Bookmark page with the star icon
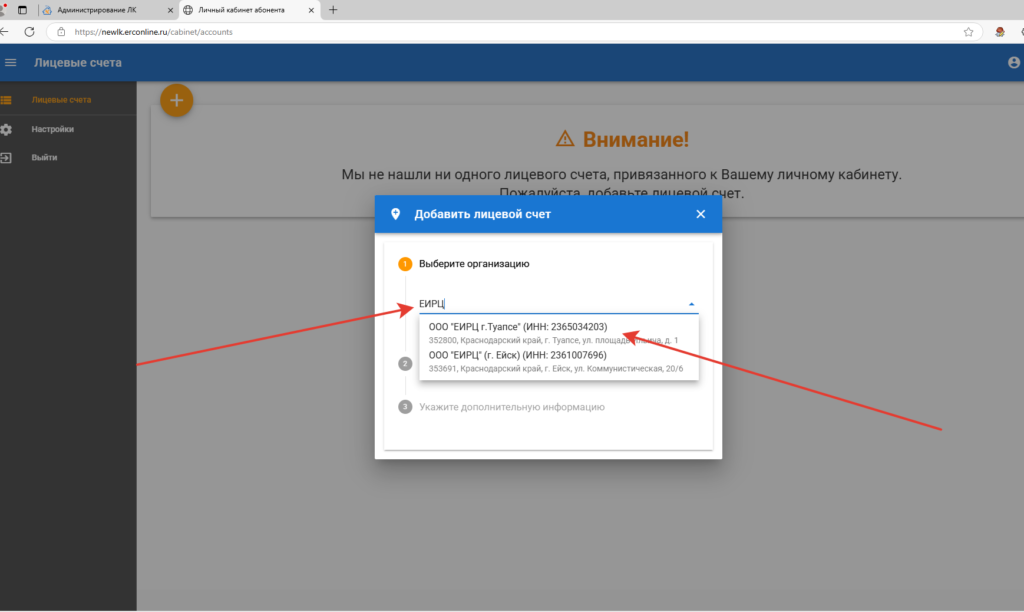This screenshot has width=1024, height=612. tap(968, 32)
